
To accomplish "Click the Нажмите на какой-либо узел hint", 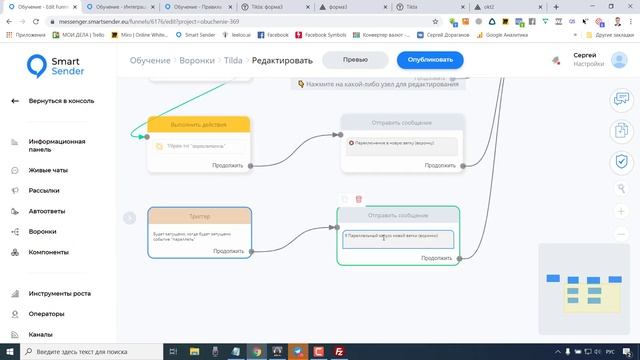I will point(378,84).
